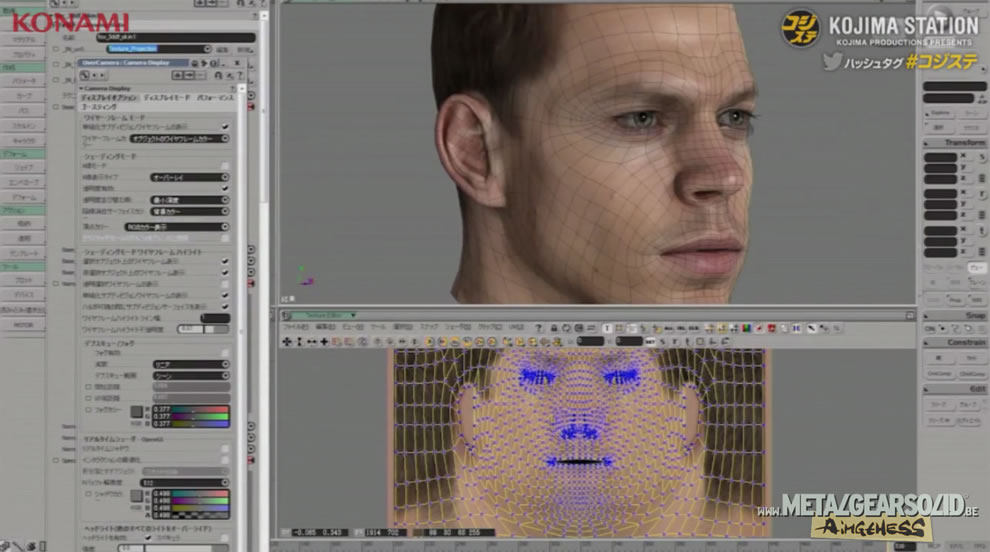Open the depth cue range scene dropdown
The image size is (990, 552).
click(191, 376)
